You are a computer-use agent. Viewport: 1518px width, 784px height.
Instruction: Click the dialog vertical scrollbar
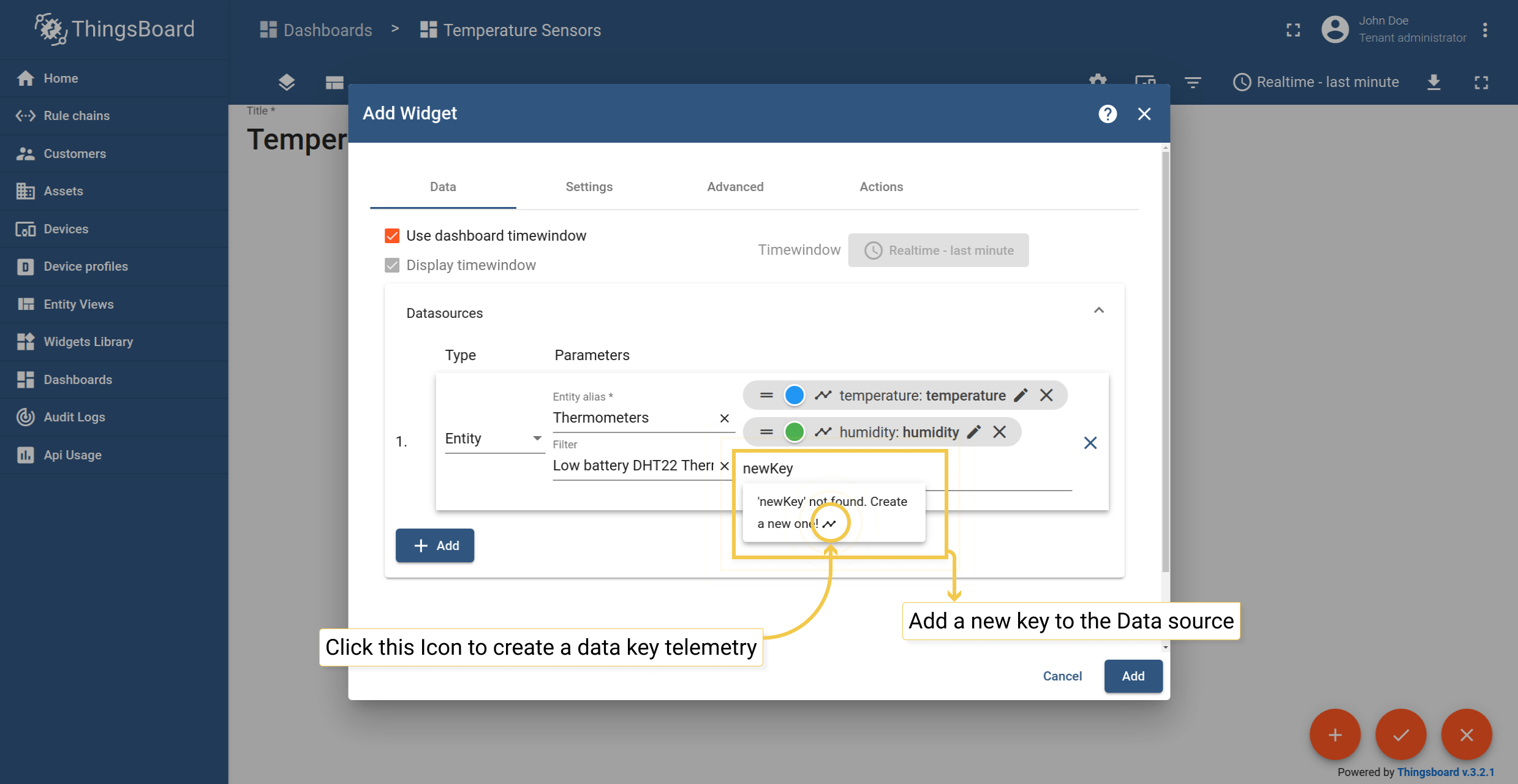click(x=1165, y=361)
